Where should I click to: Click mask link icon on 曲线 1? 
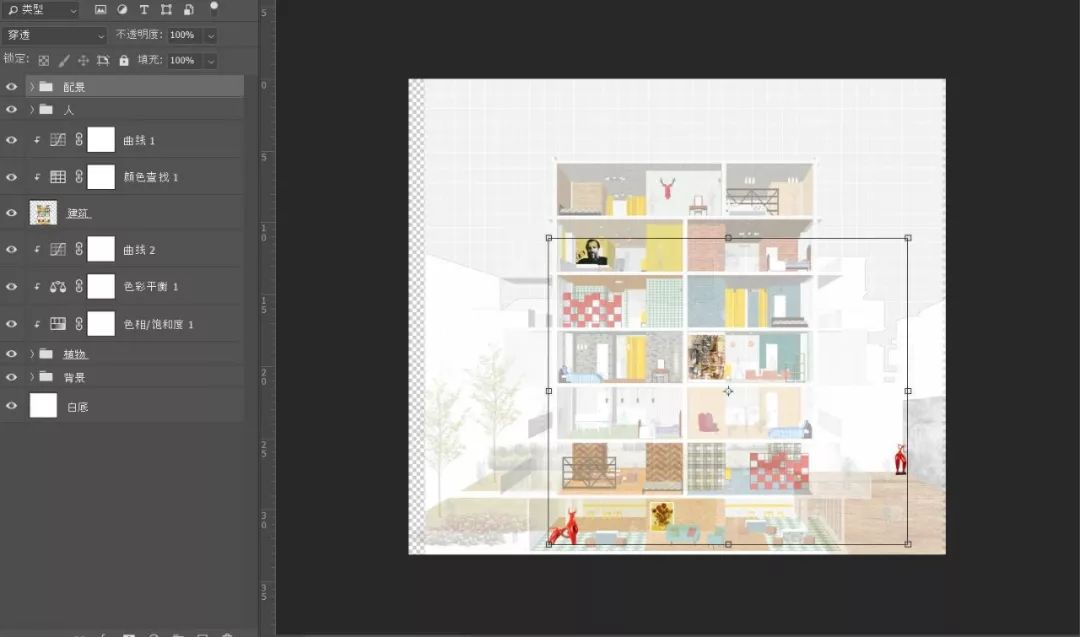point(79,140)
